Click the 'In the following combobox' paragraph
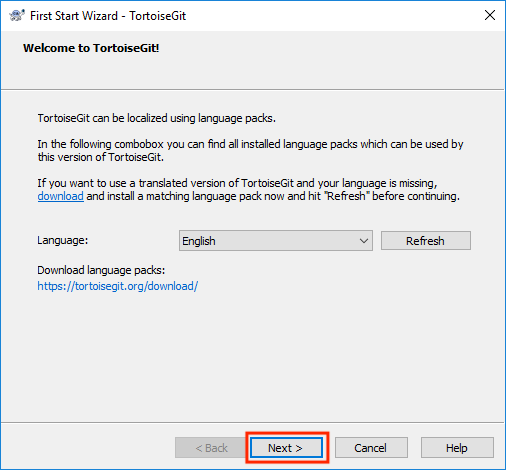This screenshot has height=470, width=506. (250, 151)
